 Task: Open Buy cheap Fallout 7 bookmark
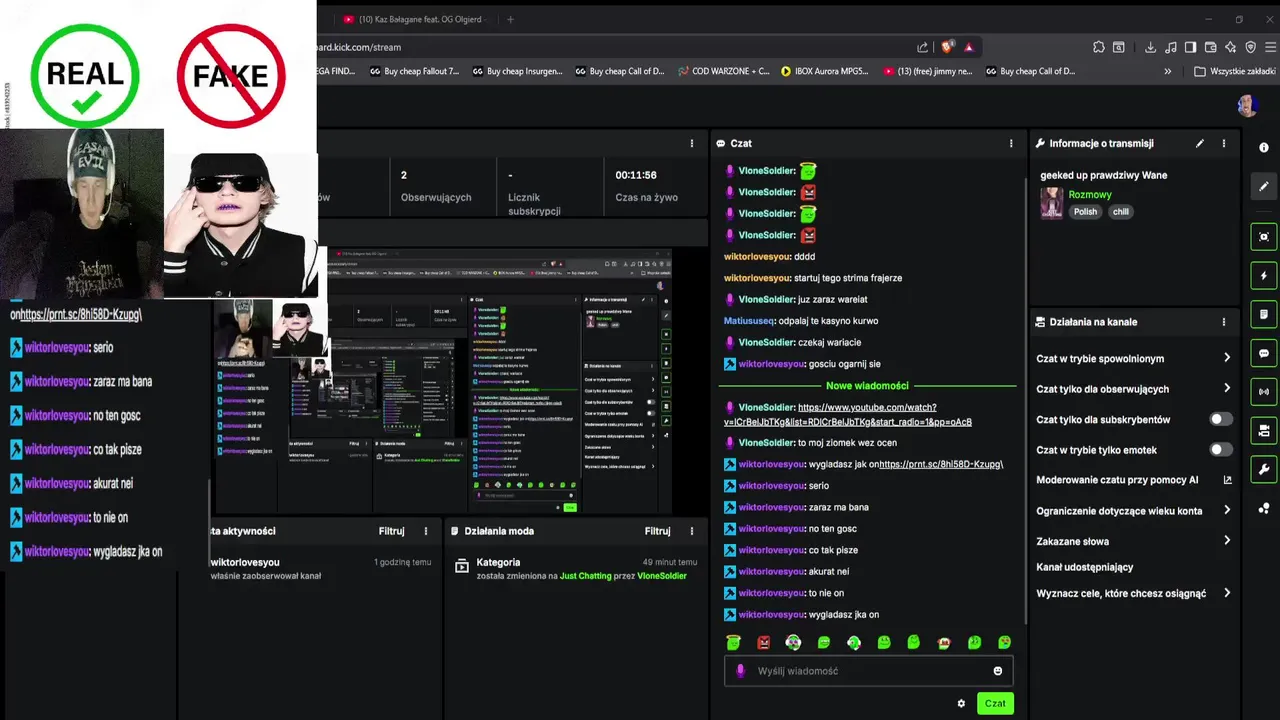point(415,71)
